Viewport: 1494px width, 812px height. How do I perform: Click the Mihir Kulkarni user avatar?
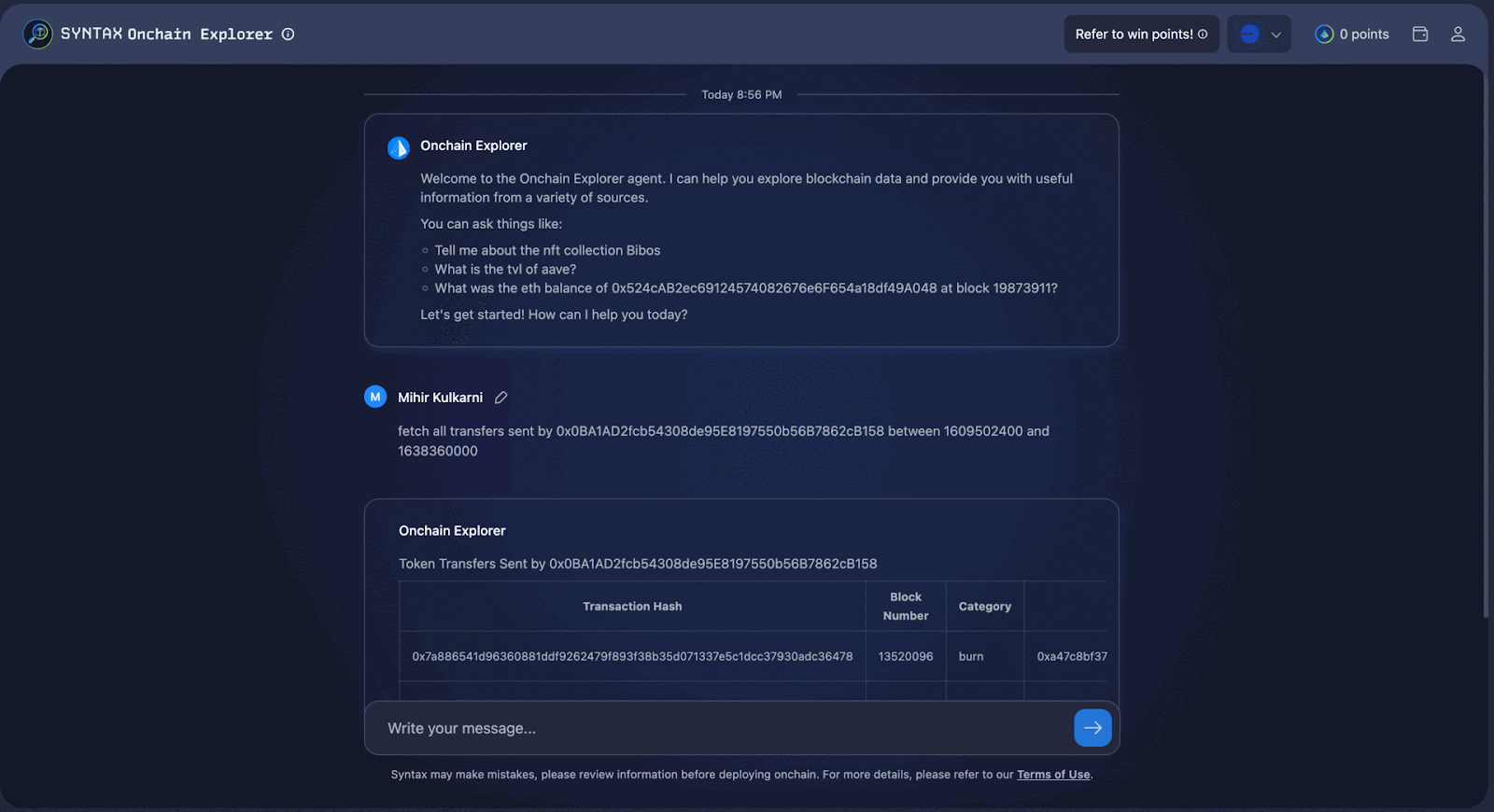(x=375, y=397)
